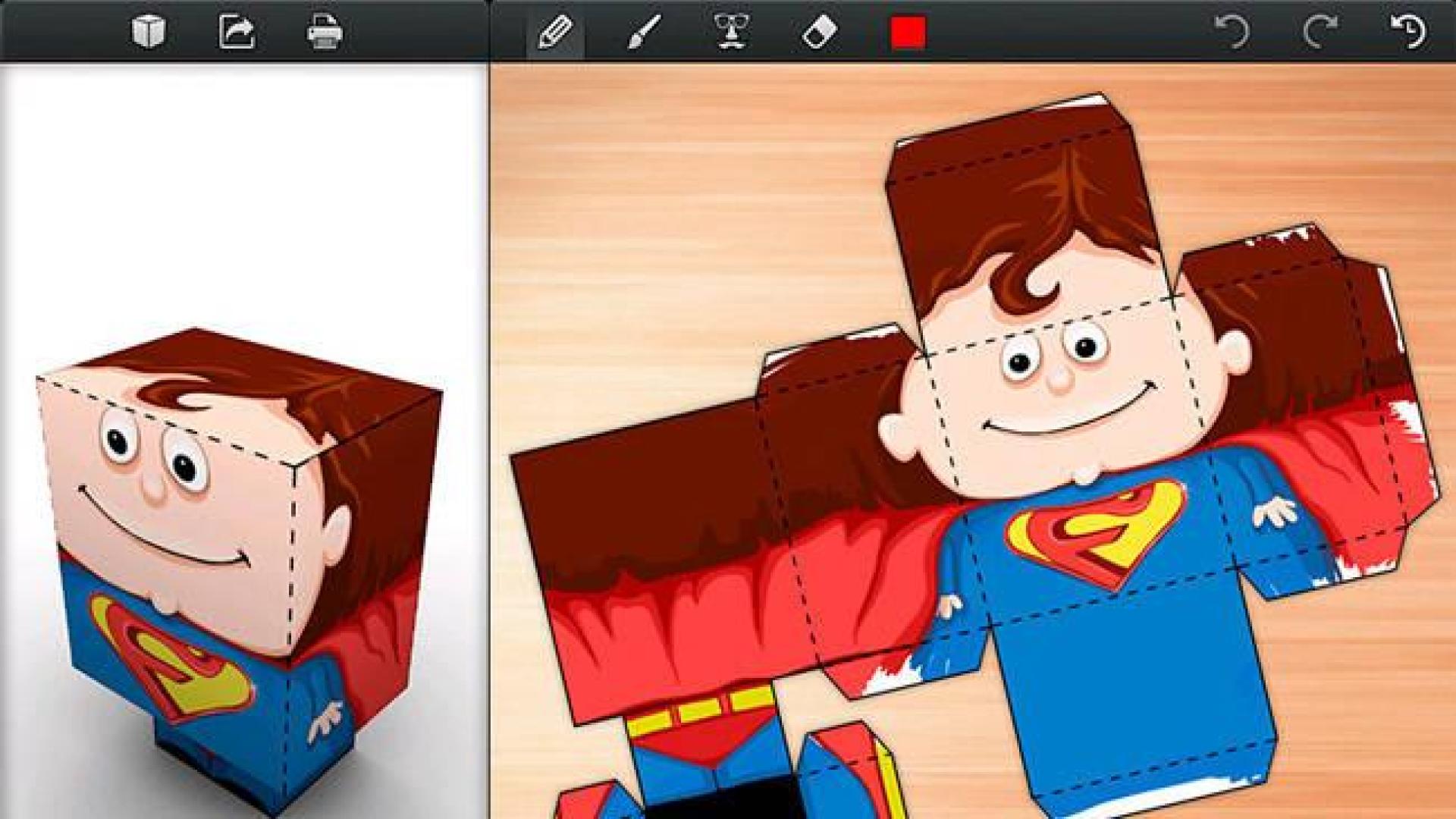Select the Pencil drawing tool
1456x819 pixels.
555,33
